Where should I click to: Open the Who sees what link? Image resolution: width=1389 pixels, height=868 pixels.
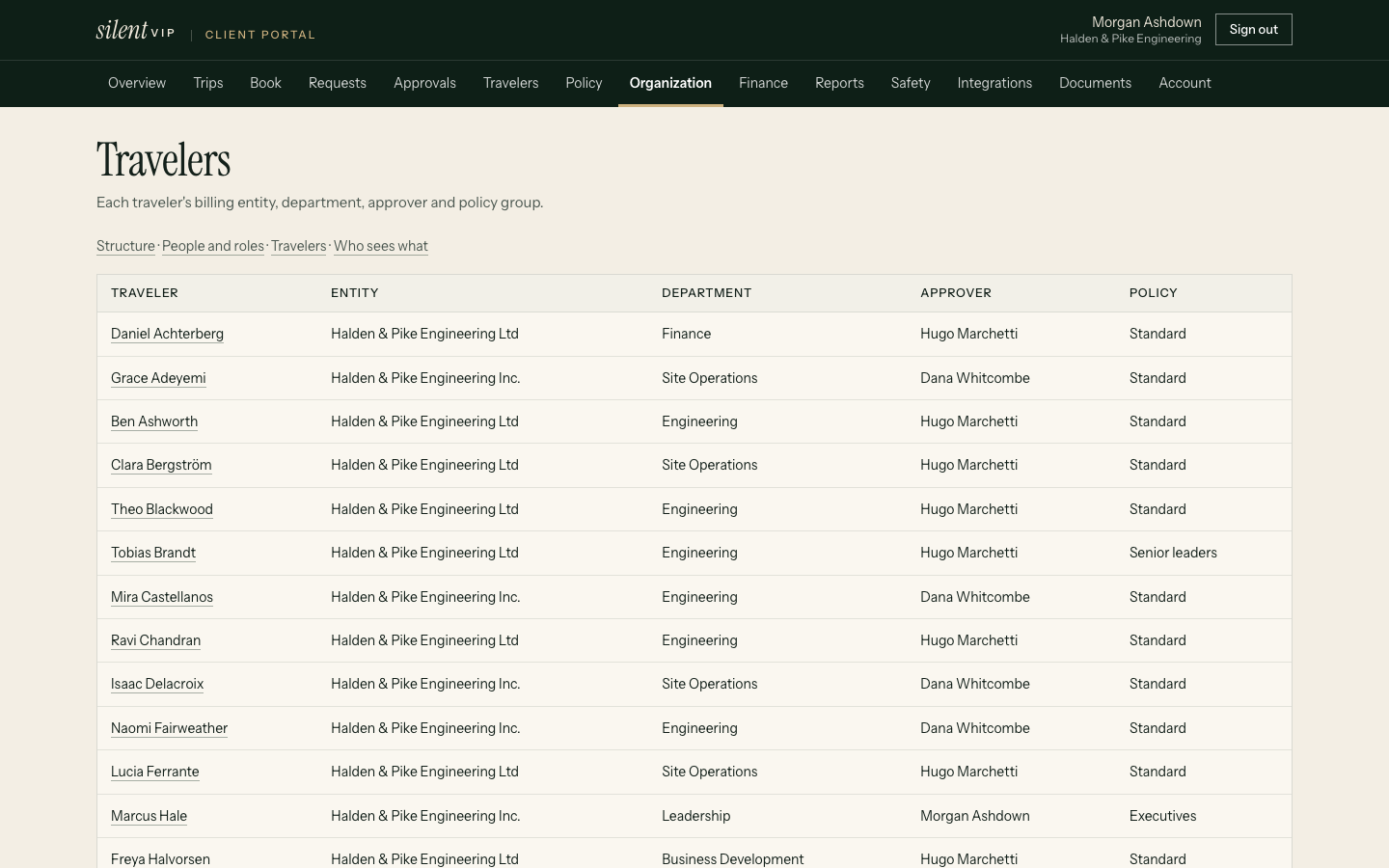tap(381, 246)
